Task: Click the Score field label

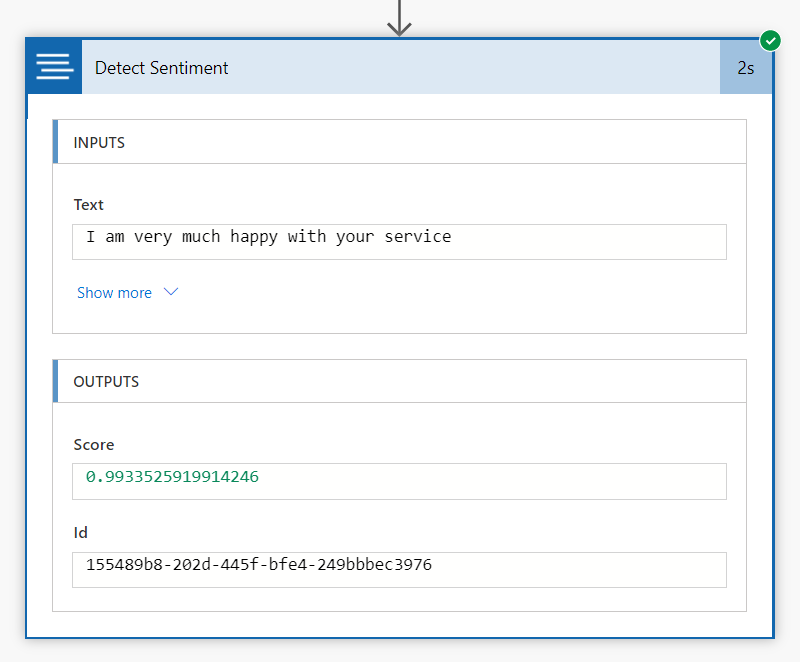Action: click(94, 444)
